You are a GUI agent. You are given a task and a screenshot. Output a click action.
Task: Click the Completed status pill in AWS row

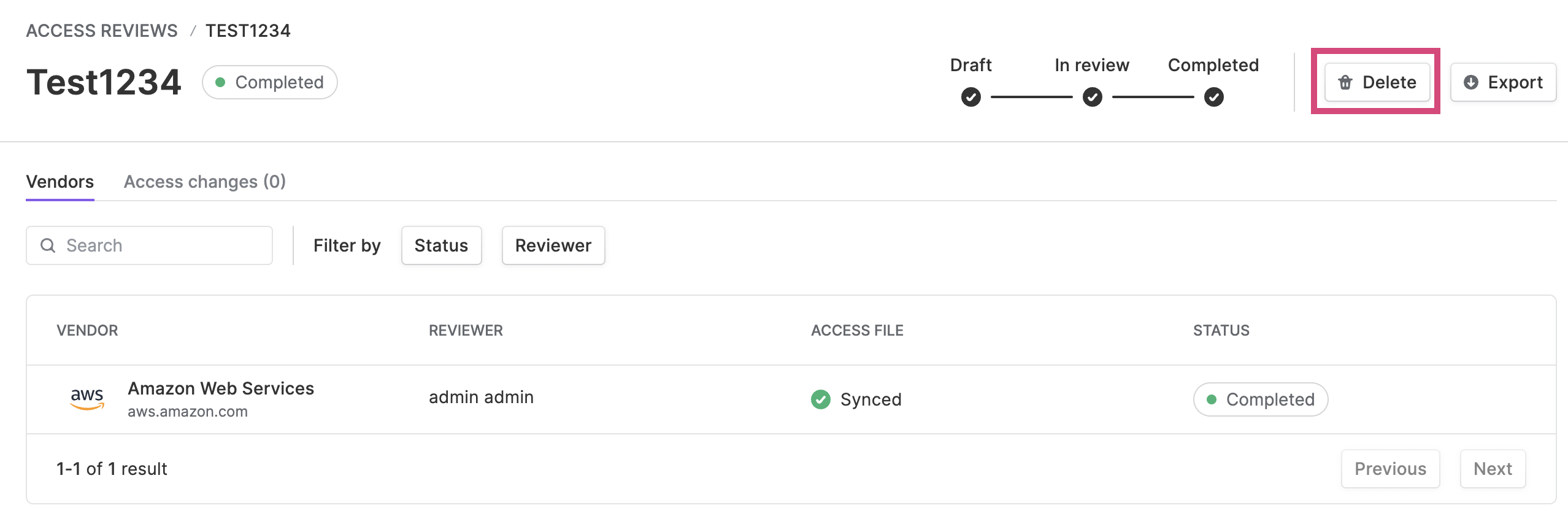pyautogui.click(x=1261, y=399)
